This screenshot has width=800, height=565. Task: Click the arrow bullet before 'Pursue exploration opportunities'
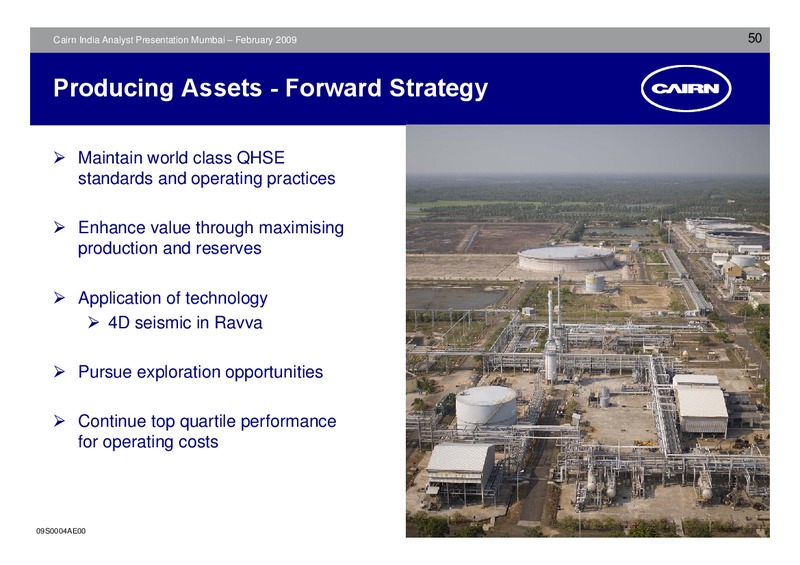tap(59, 372)
